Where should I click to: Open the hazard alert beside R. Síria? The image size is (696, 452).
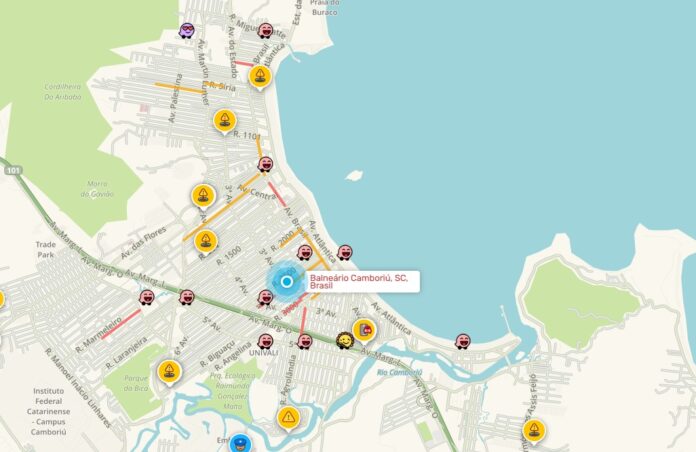click(x=260, y=78)
